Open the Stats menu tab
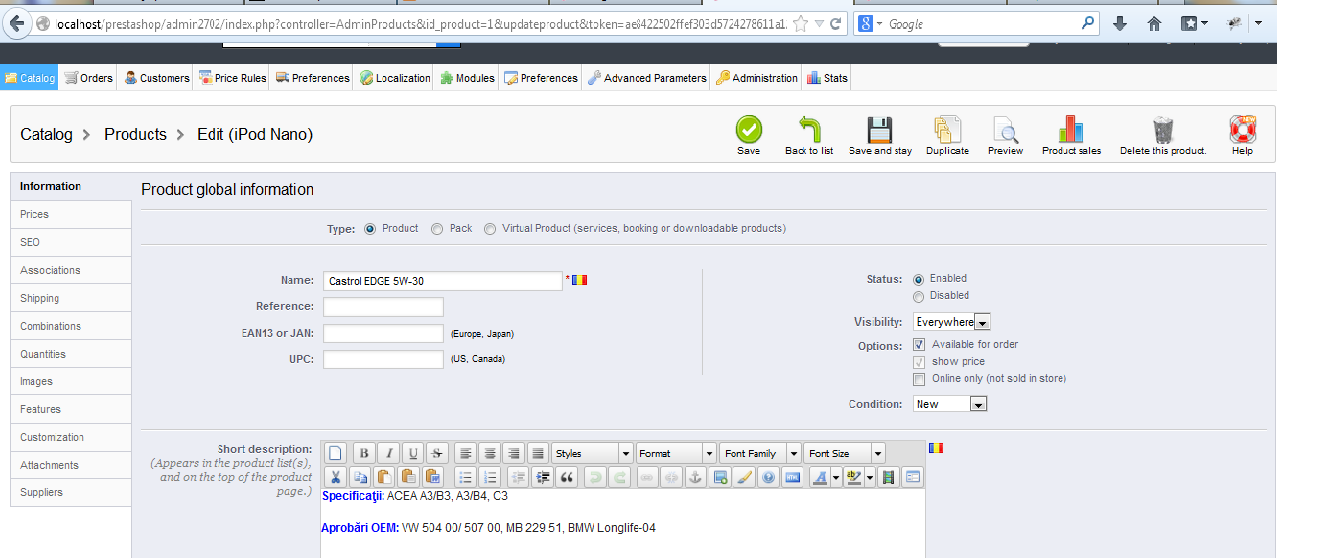The height and width of the screenshot is (558, 1342). coord(827,78)
